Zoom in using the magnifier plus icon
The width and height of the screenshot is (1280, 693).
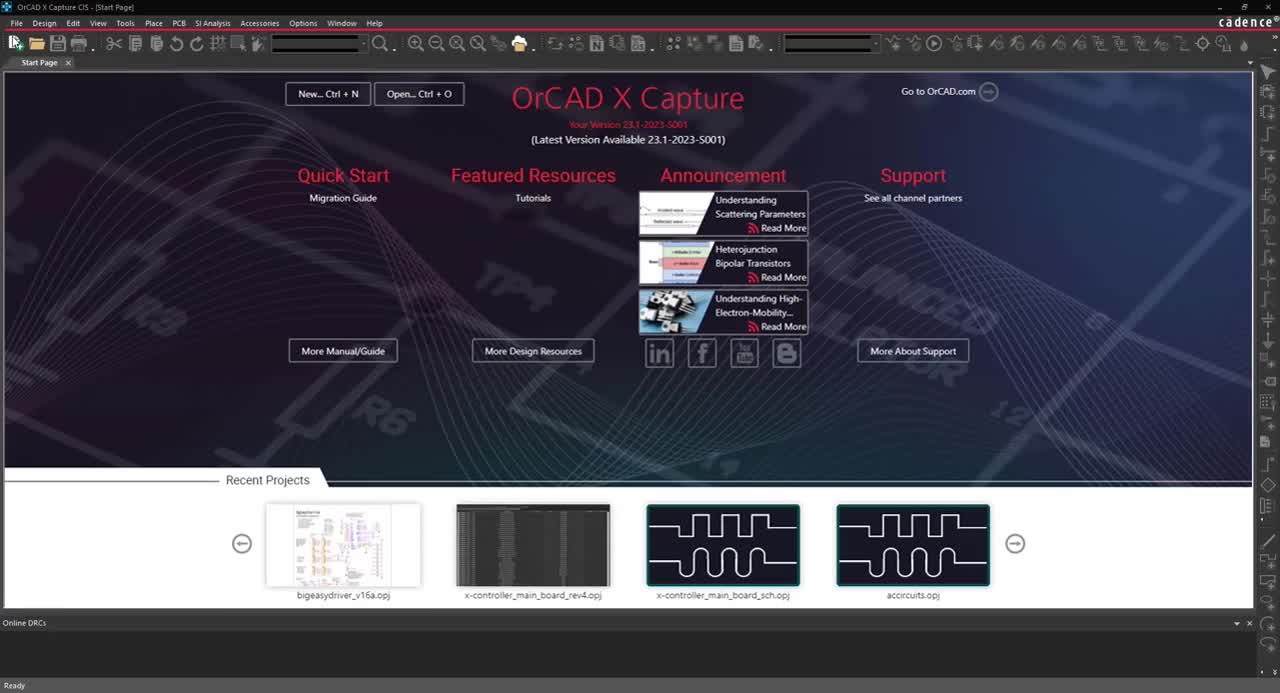click(x=415, y=43)
